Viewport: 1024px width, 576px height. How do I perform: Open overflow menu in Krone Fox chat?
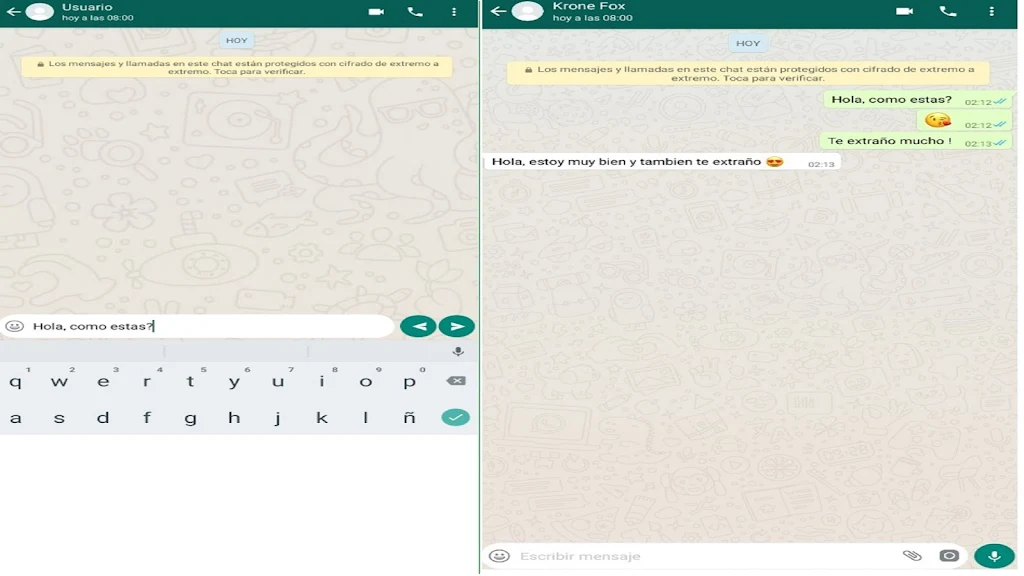992,11
